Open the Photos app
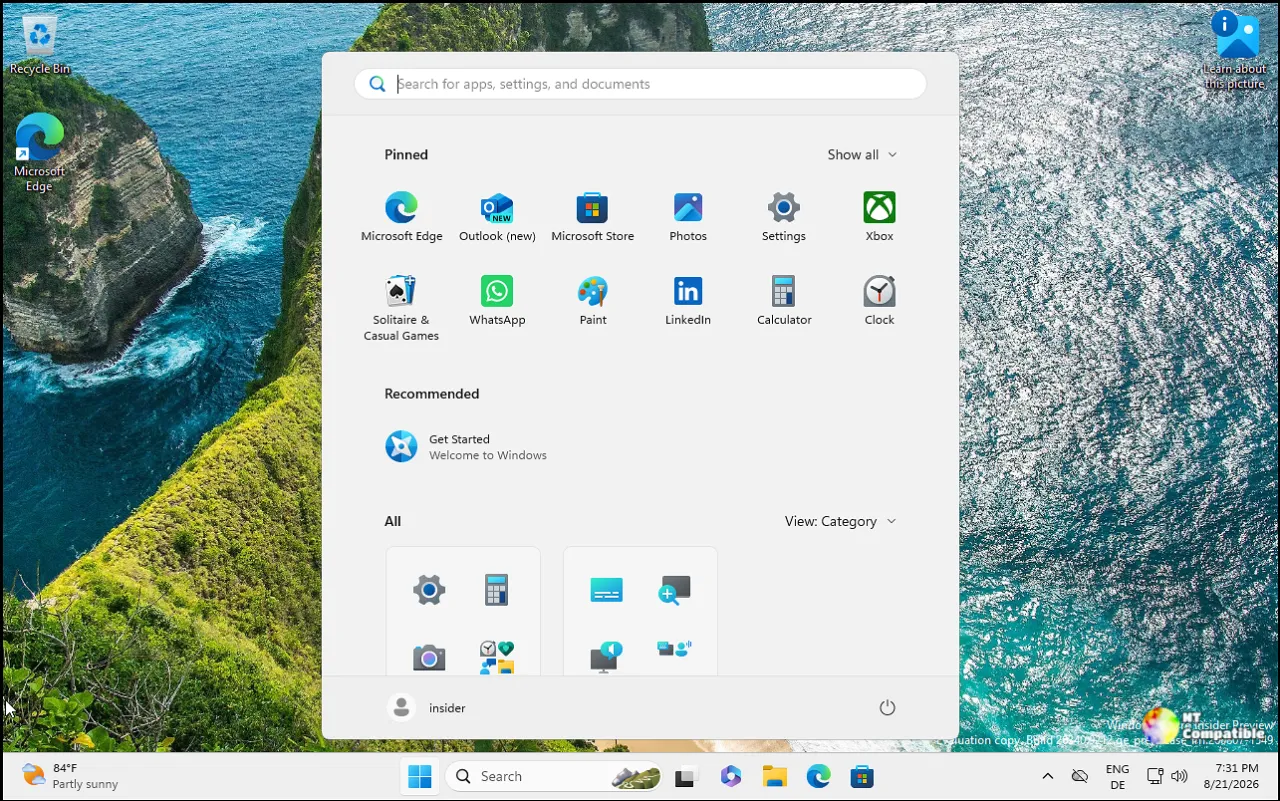 688,217
